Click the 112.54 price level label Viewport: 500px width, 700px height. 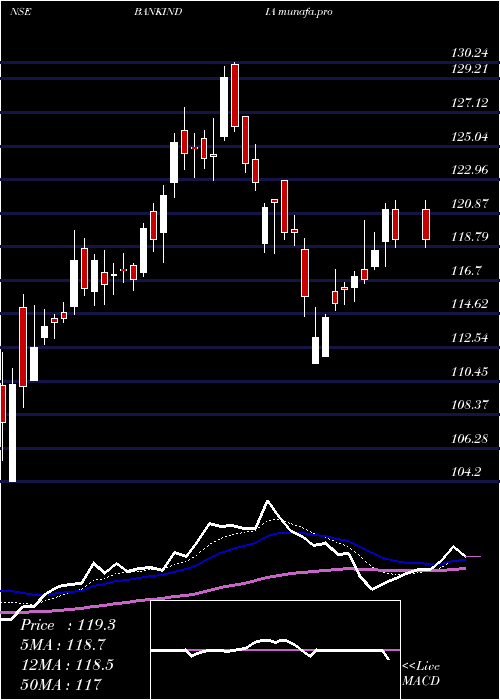469,338
